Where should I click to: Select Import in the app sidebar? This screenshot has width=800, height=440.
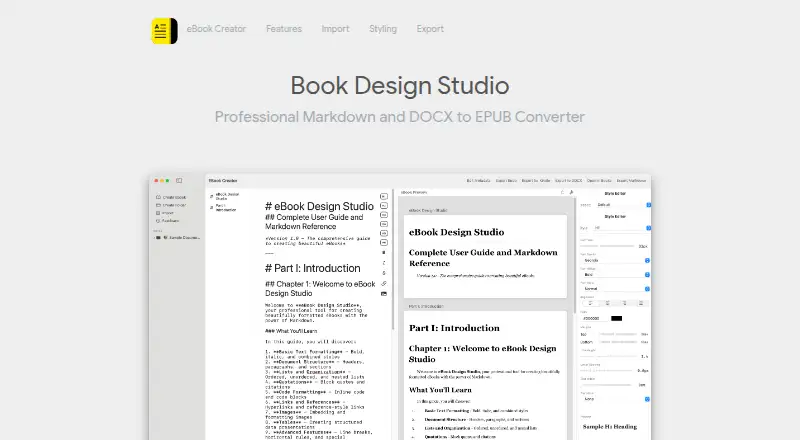(x=165, y=213)
